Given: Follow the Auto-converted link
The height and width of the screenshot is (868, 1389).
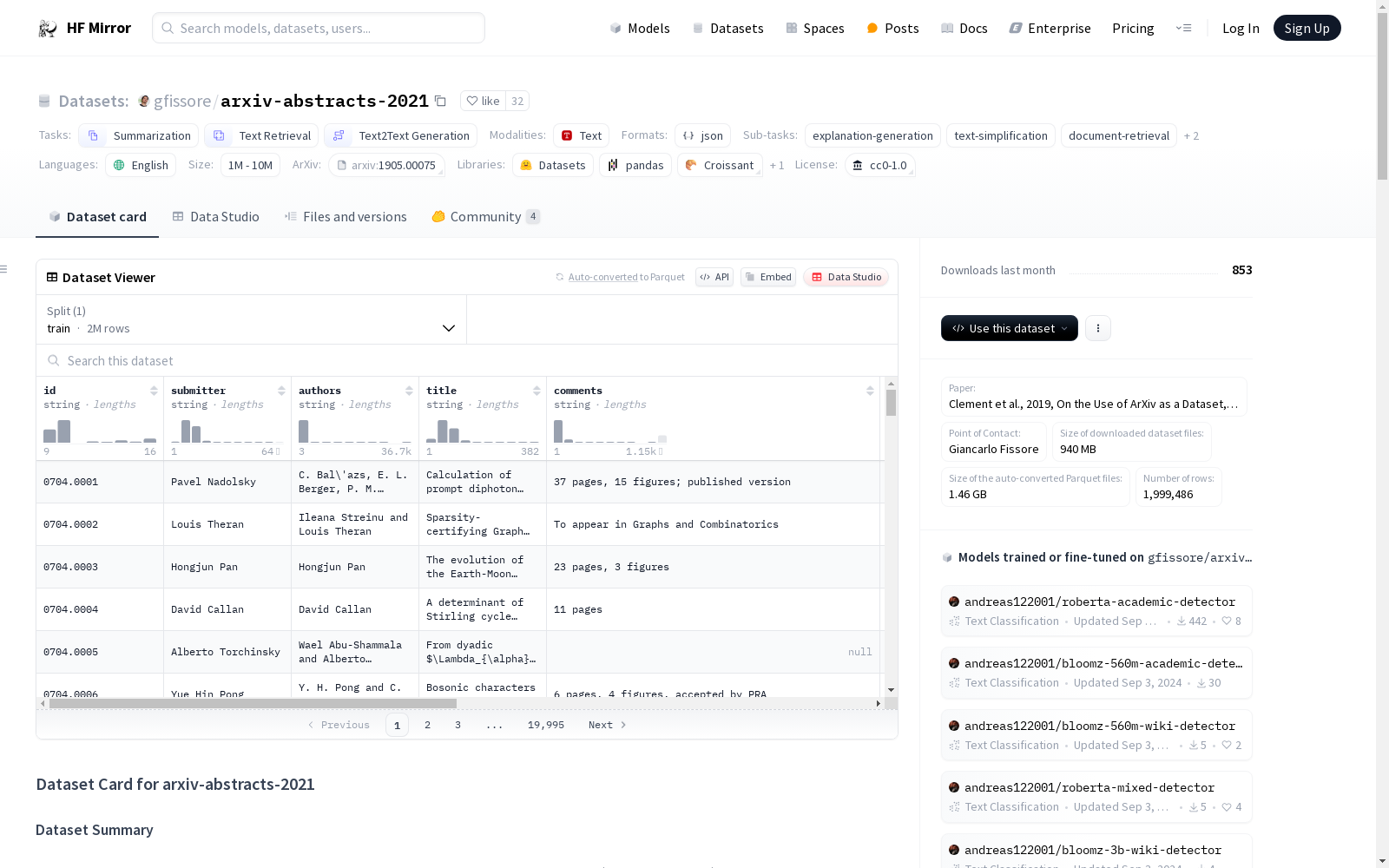Looking at the screenshot, I should 602,277.
